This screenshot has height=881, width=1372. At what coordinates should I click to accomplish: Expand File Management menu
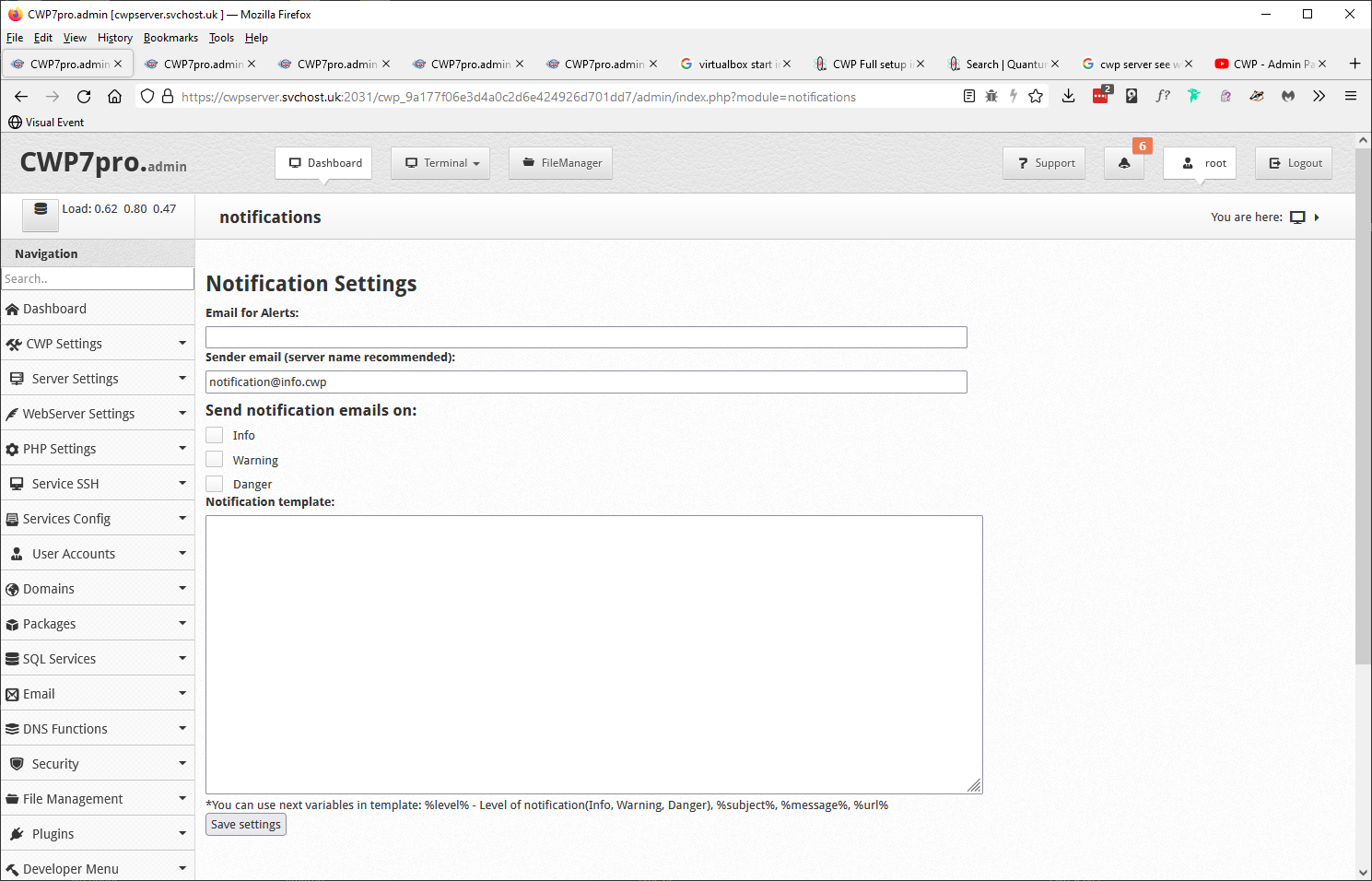pos(97,799)
